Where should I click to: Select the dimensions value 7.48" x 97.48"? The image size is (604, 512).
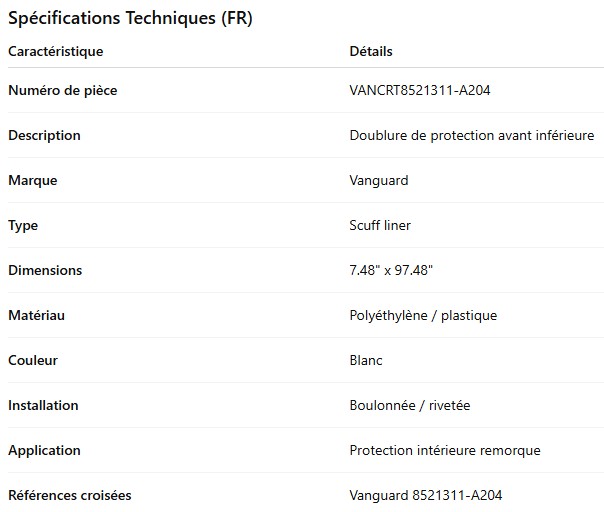point(391,271)
